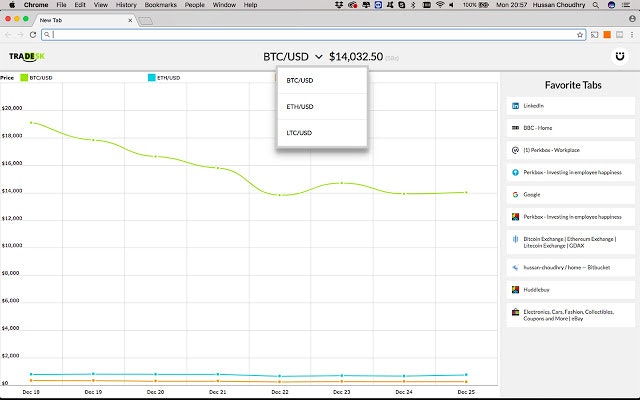This screenshot has height=400, width=640.
Task: Open a new tab with the plus button
Action: click(145, 21)
